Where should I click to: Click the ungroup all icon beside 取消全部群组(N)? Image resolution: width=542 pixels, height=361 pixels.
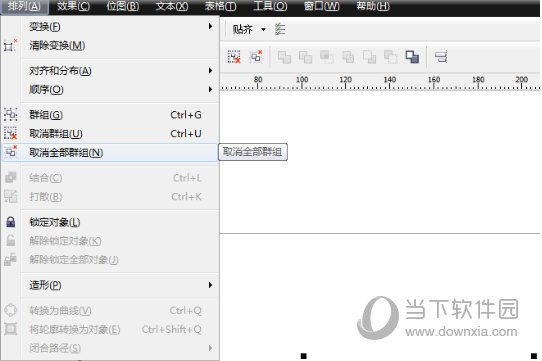pyautogui.click(x=10, y=151)
